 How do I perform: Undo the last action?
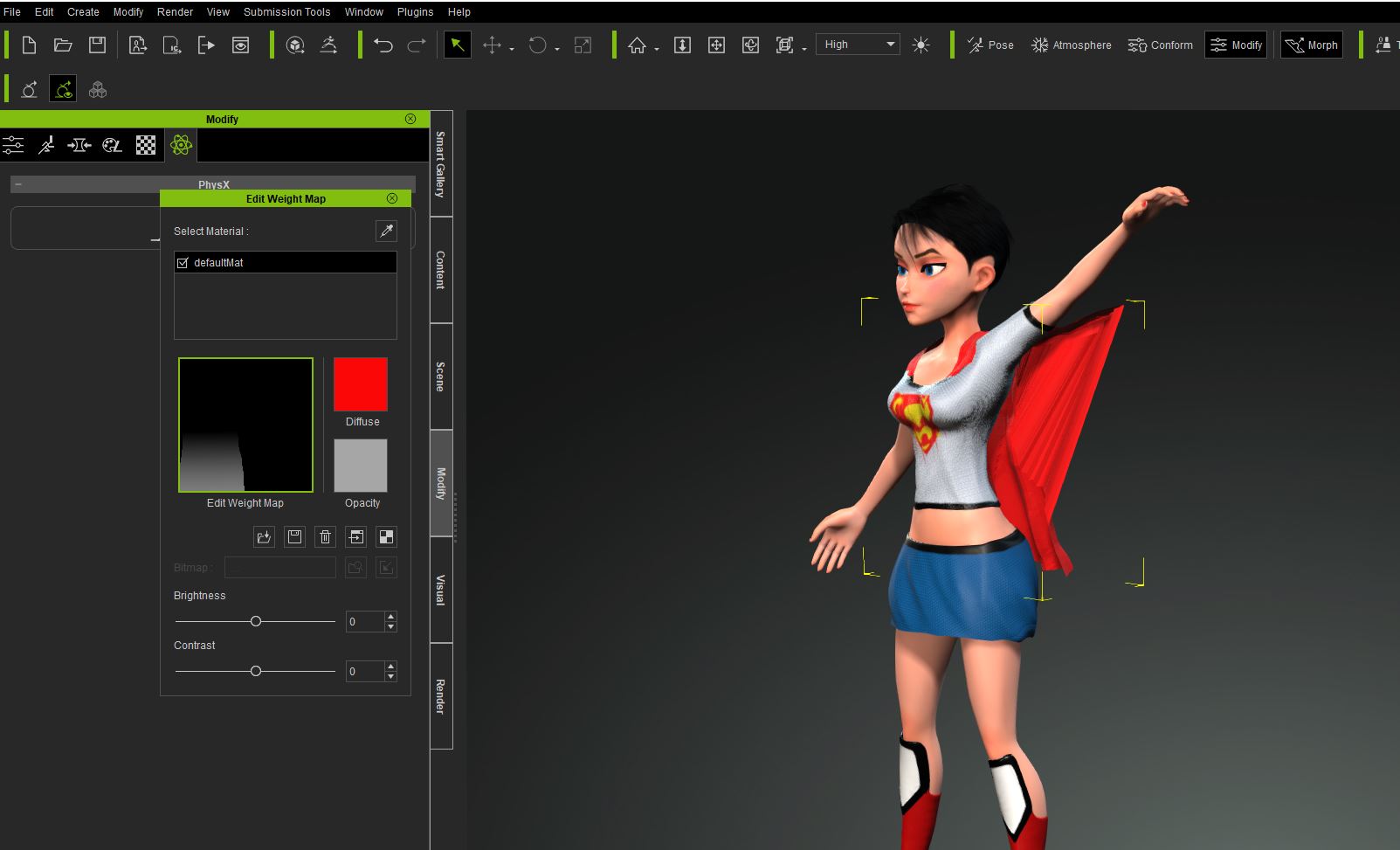tap(383, 45)
